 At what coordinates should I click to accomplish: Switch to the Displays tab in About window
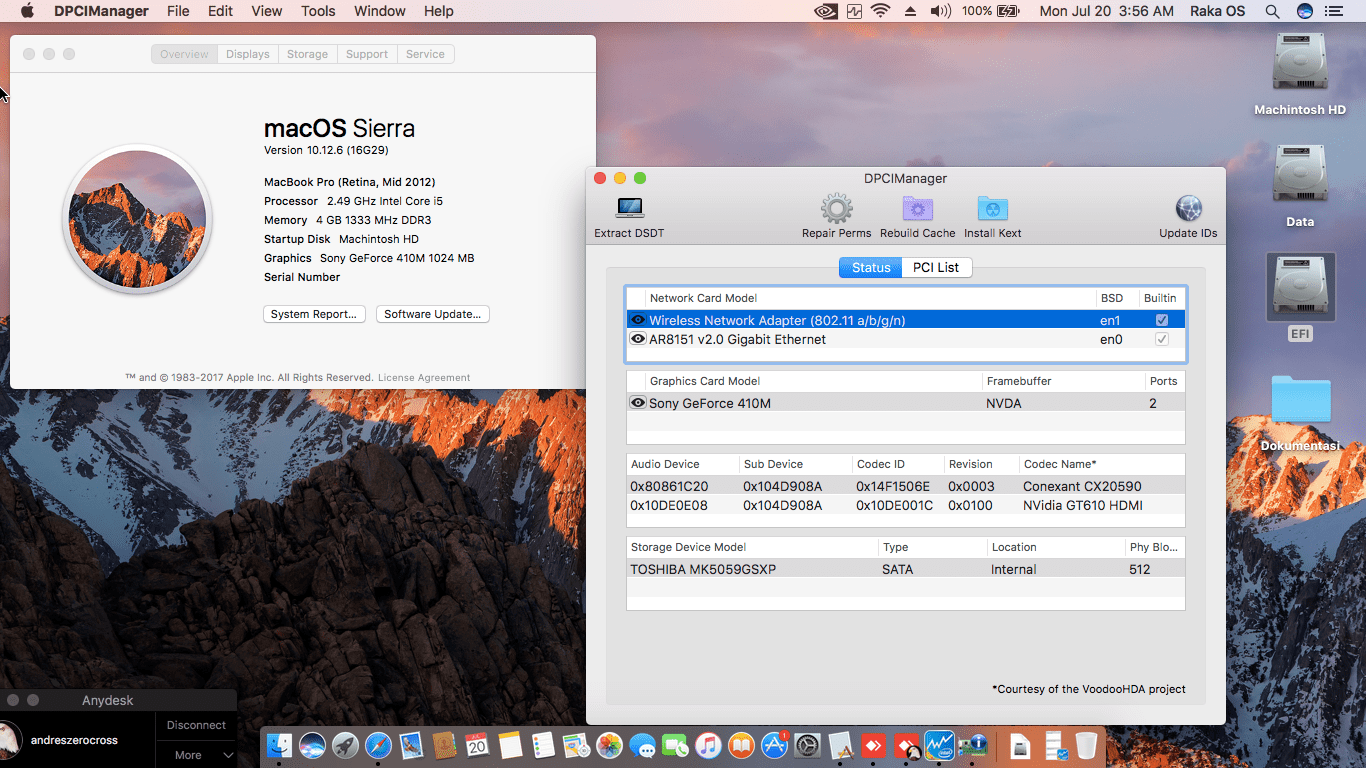(248, 54)
